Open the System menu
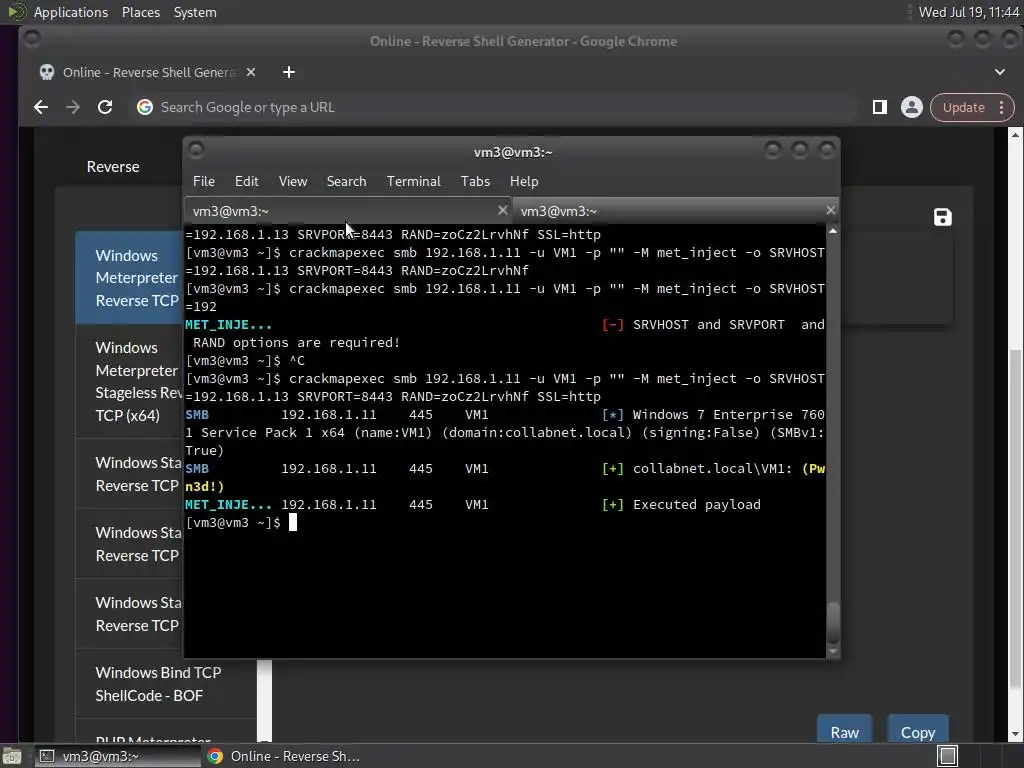This screenshot has width=1024, height=768. click(x=195, y=12)
